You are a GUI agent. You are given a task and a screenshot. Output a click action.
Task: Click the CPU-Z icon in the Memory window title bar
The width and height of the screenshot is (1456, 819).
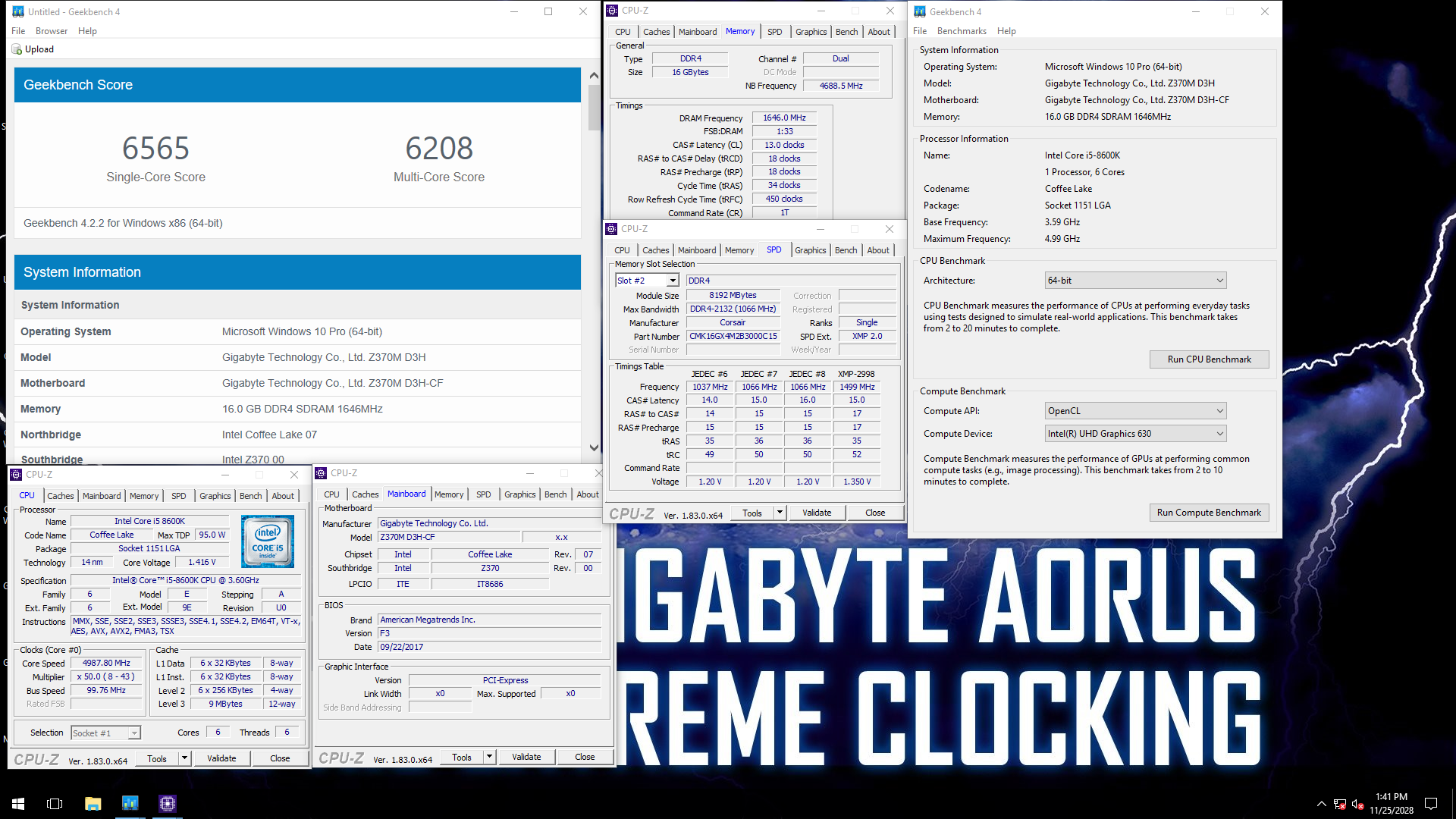tap(613, 11)
